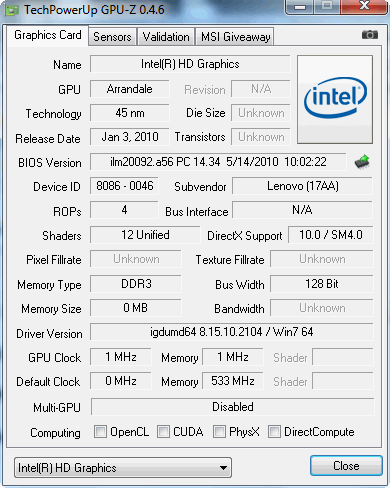Open the Intel(R) HD Graphics dropdown
Image resolution: width=390 pixels, height=488 pixels.
click(123, 468)
